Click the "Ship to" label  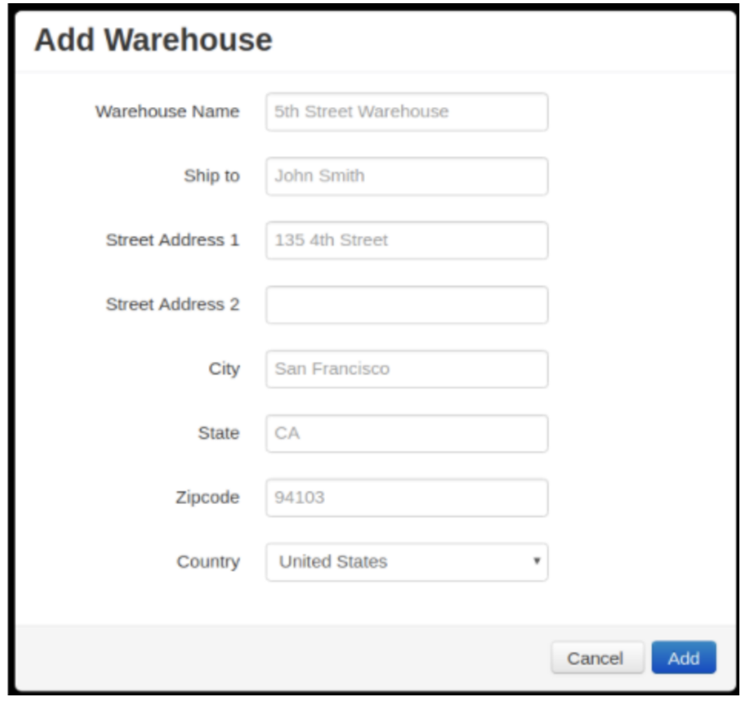point(212,176)
